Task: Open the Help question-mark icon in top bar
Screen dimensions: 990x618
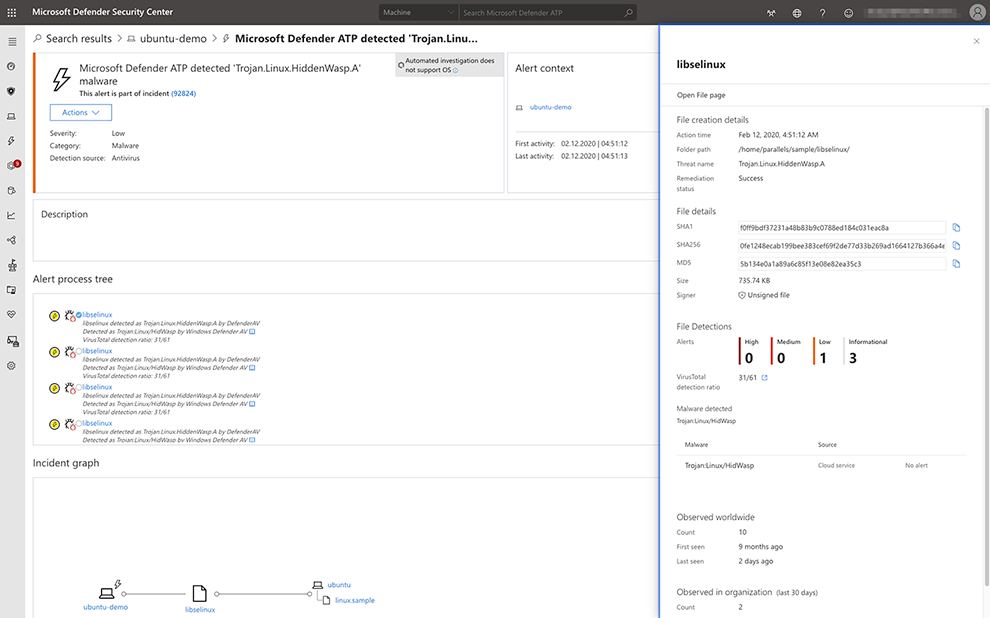Action: 822,12
